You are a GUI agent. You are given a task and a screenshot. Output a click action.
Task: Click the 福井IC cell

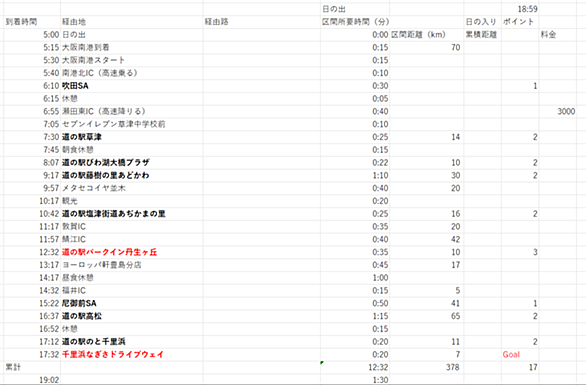pyautogui.click(x=132, y=290)
